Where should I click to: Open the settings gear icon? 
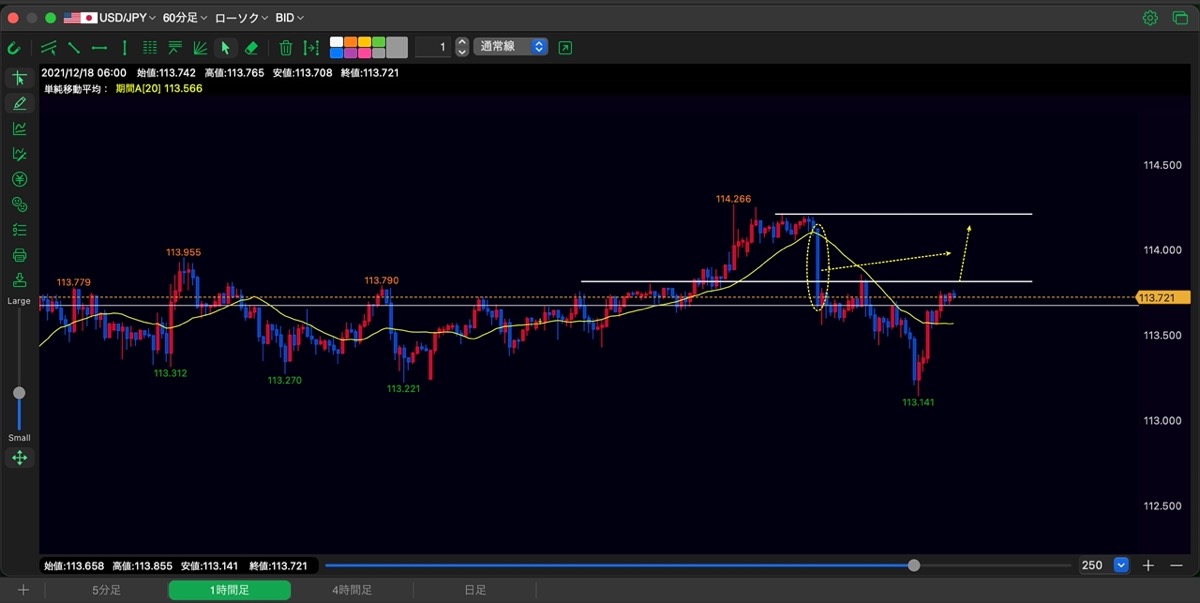point(1150,18)
